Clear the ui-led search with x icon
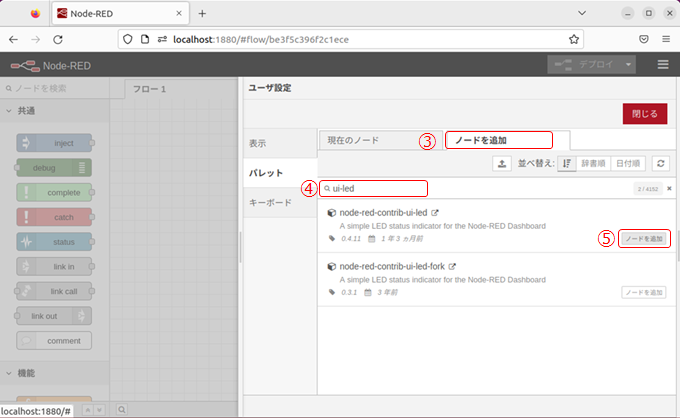Screen dimensions: 680x418 [x=669, y=188]
